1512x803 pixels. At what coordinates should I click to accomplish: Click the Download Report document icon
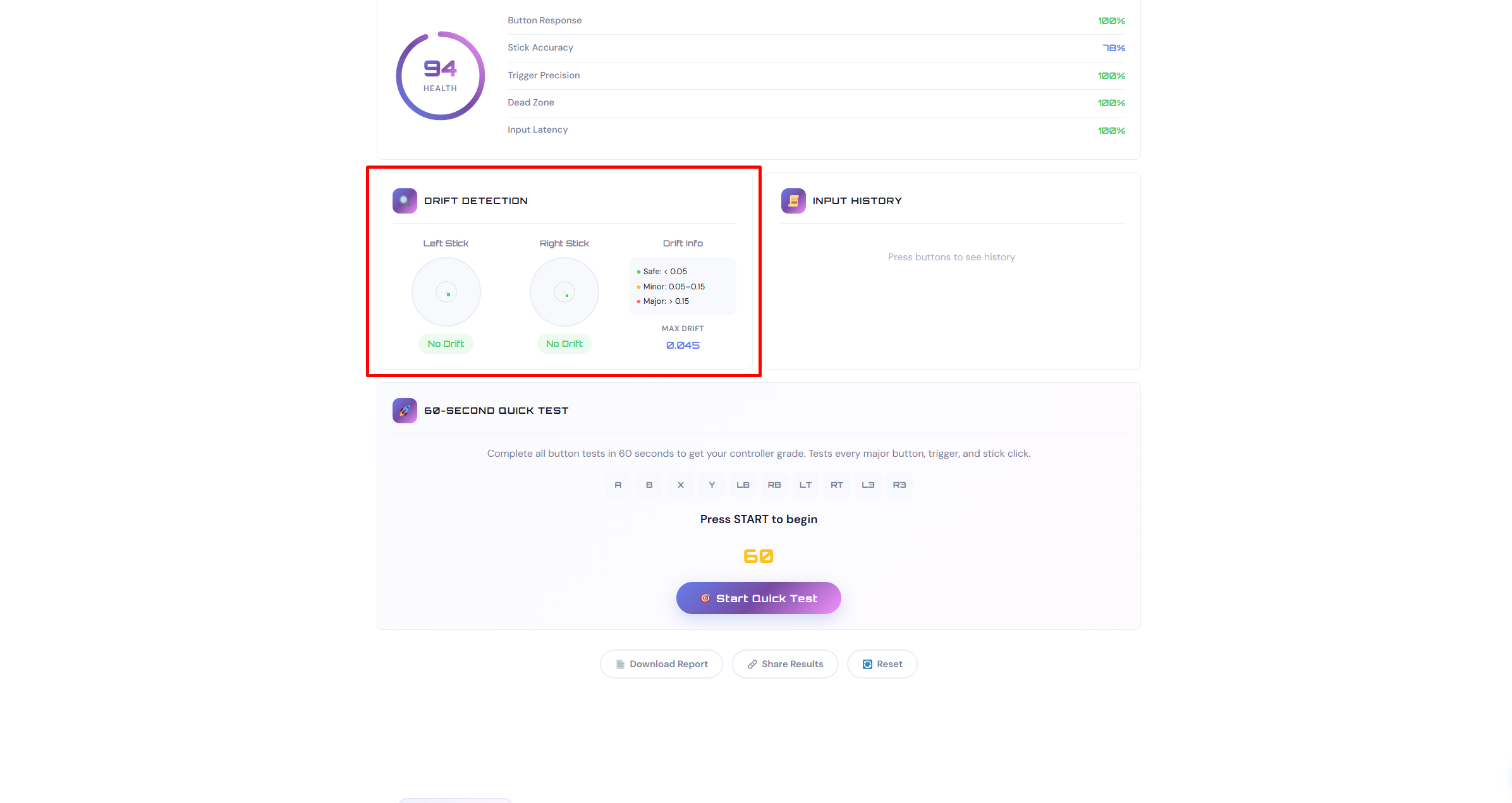[620, 664]
